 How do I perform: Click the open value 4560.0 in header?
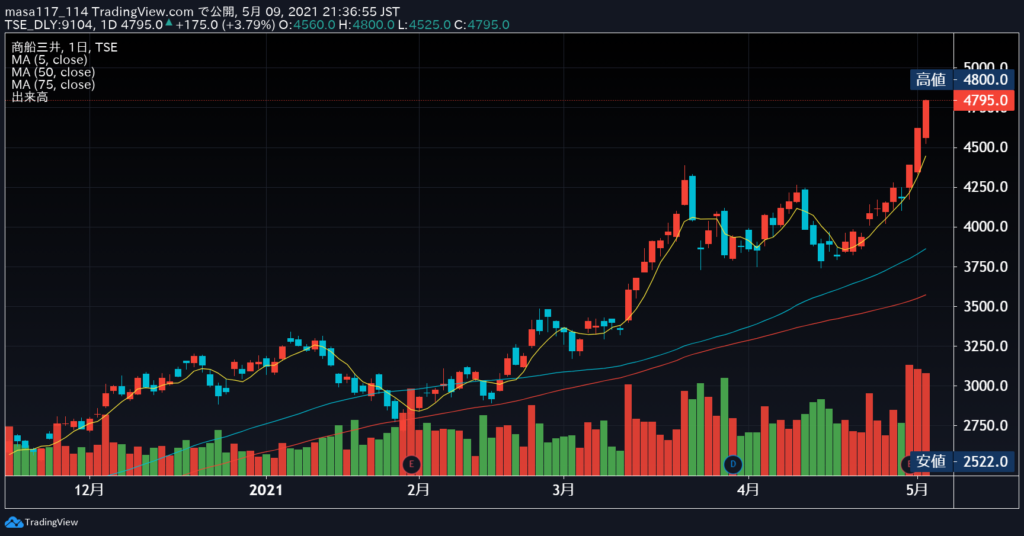coord(314,25)
